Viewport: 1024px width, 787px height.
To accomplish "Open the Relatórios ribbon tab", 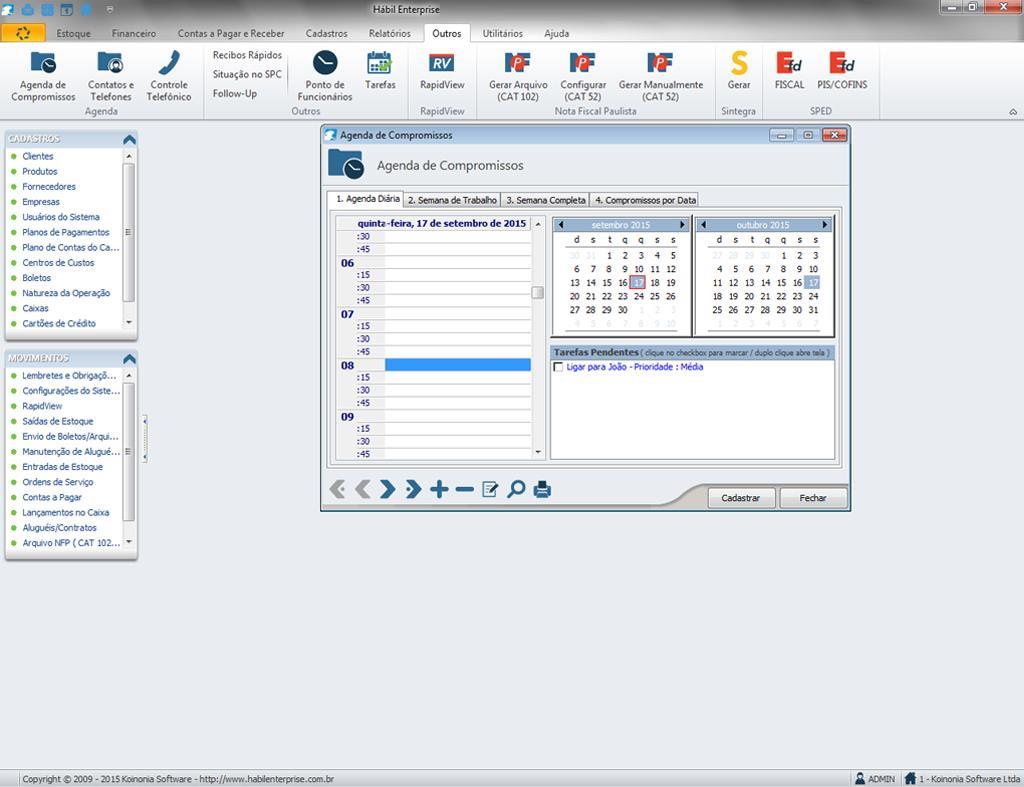I will coord(389,33).
